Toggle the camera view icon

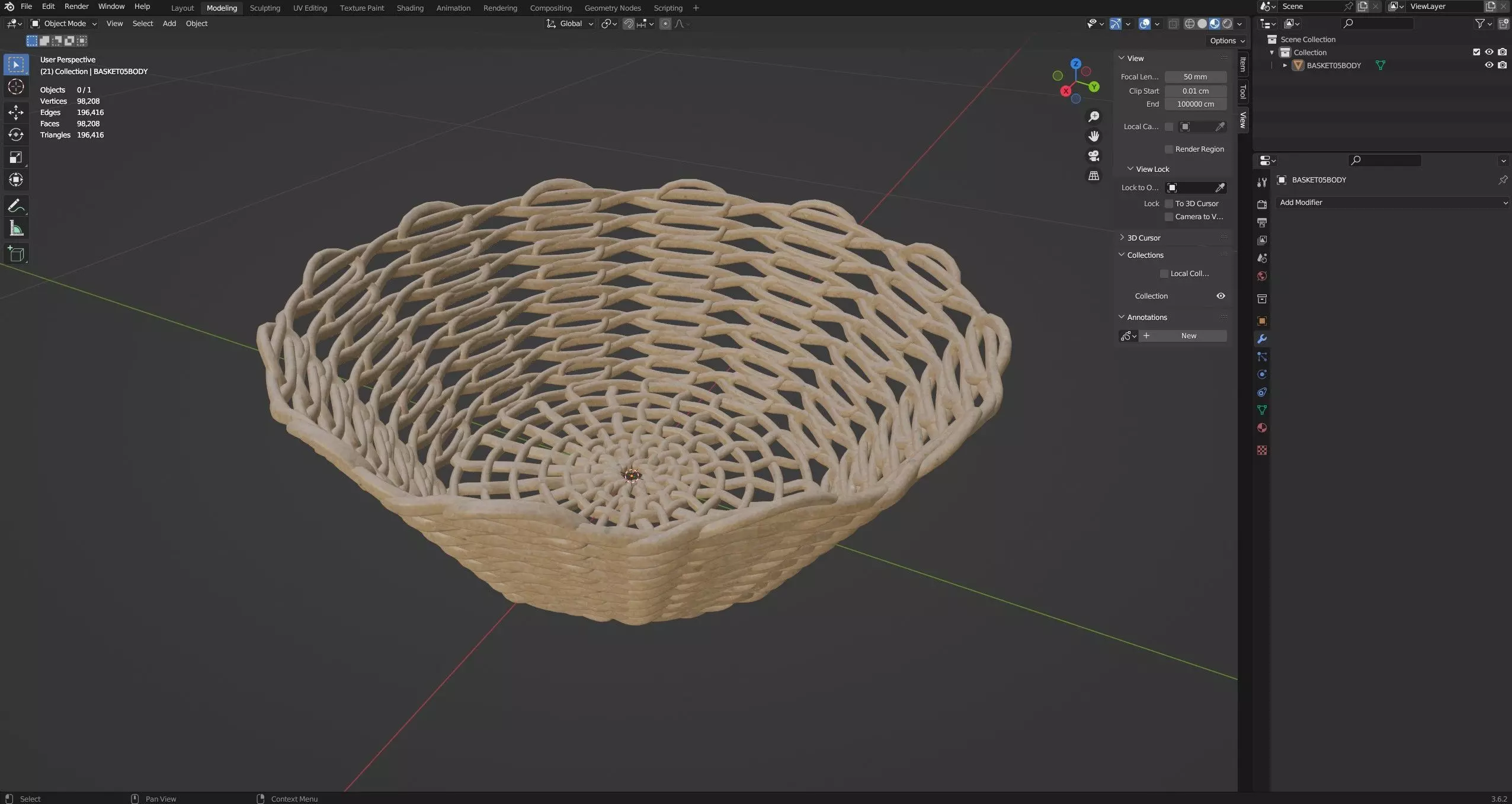(1094, 156)
